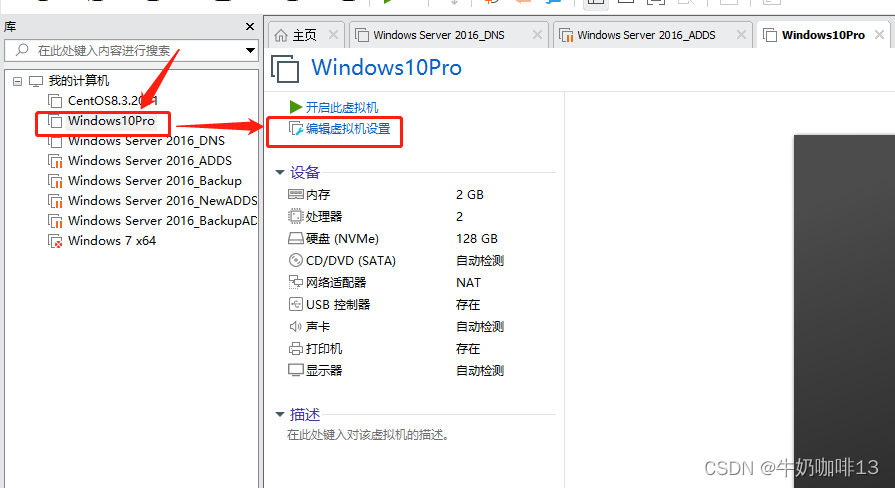Select Windows Server 2016_Backup VM
The image size is (895, 488).
[155, 181]
